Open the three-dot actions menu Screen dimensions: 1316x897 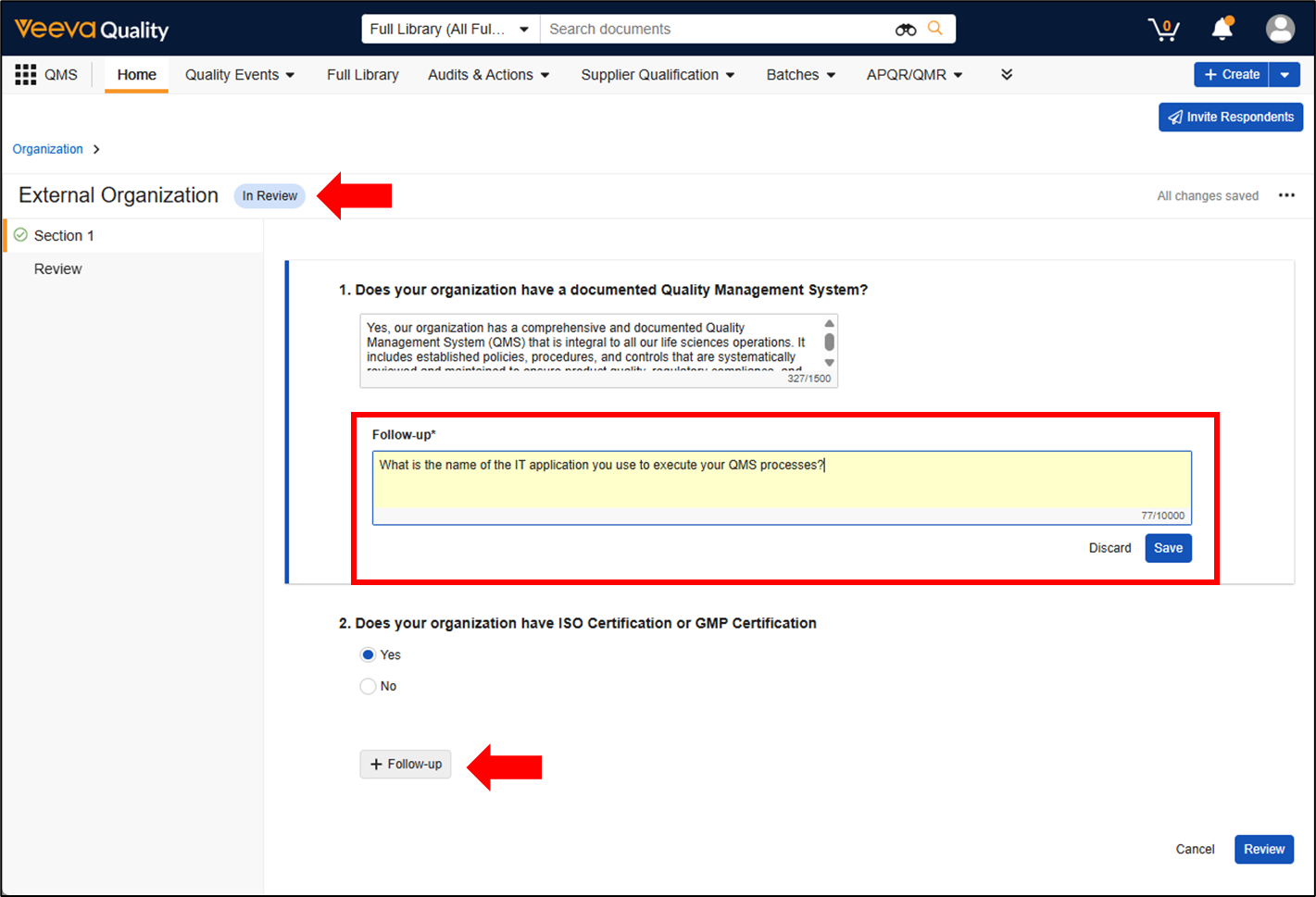point(1286,195)
